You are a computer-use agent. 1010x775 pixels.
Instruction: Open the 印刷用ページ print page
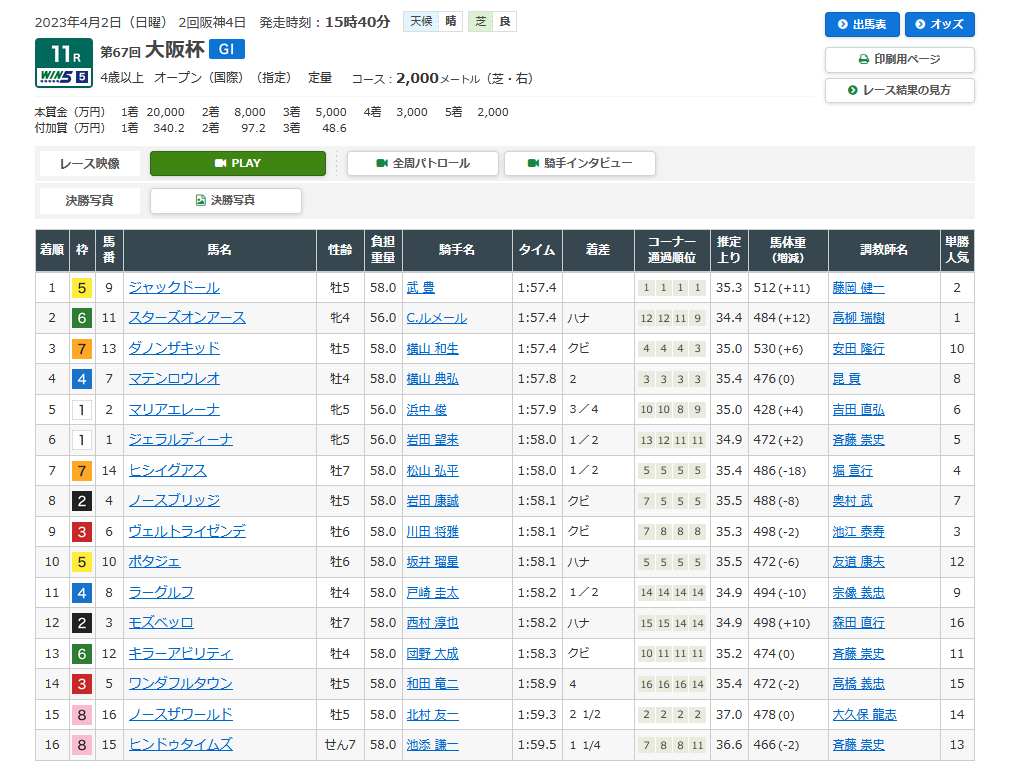point(899,59)
